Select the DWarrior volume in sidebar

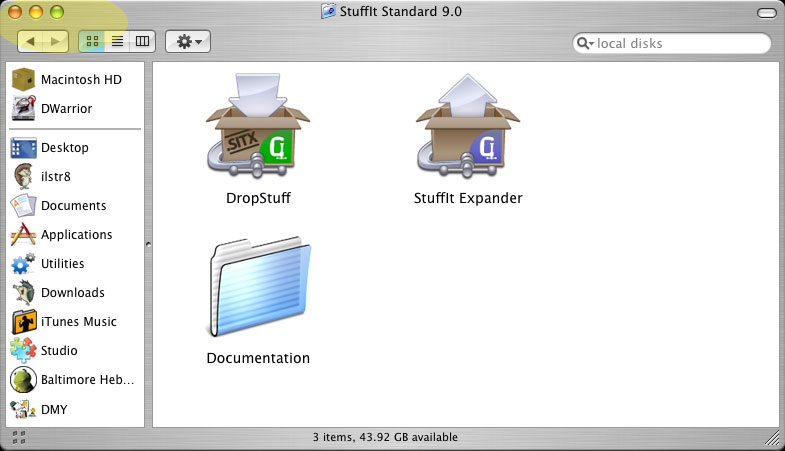click(x=65, y=108)
